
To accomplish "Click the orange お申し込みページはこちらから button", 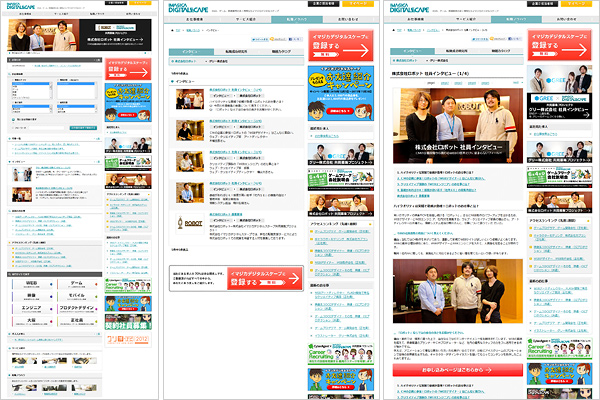I will coord(456,368).
